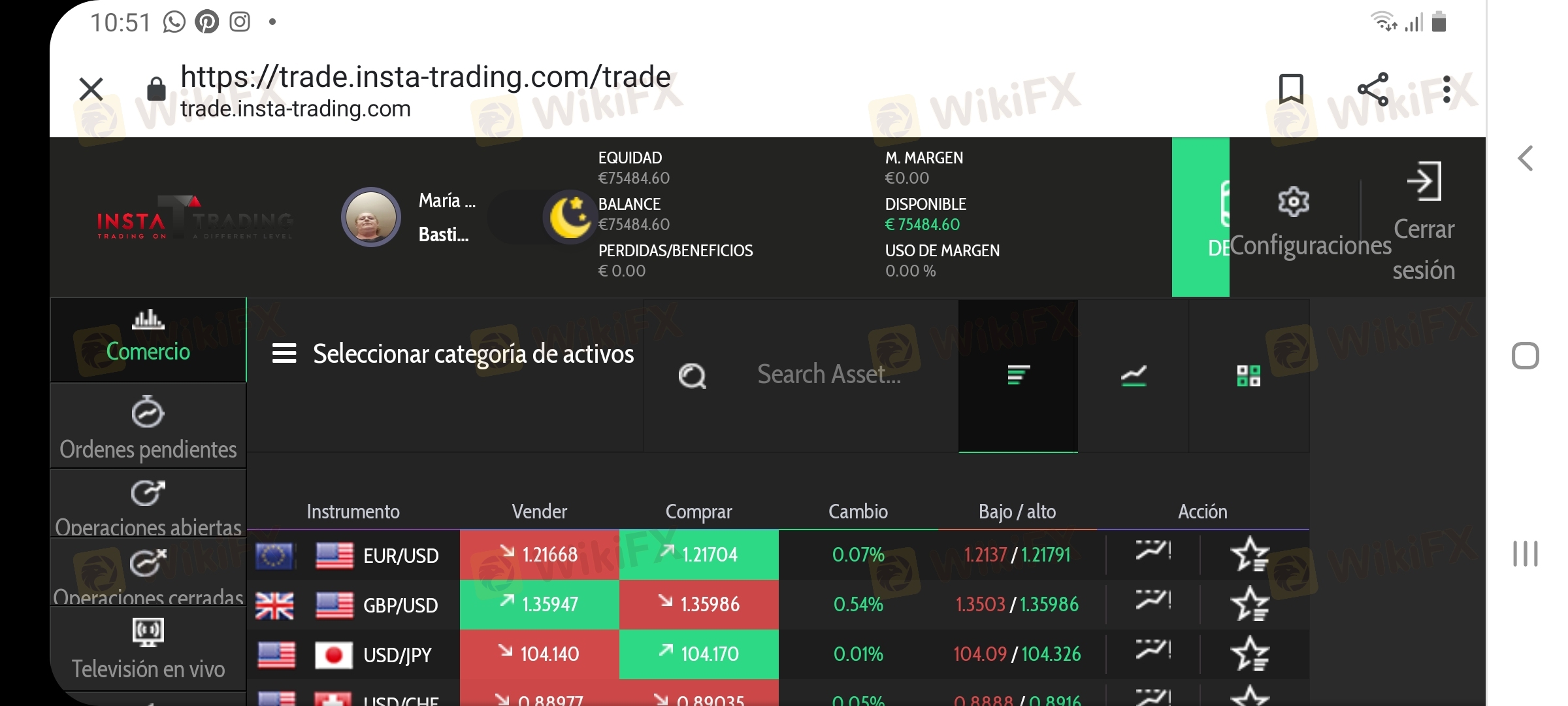Add EUR/USD to favorites star

1250,555
